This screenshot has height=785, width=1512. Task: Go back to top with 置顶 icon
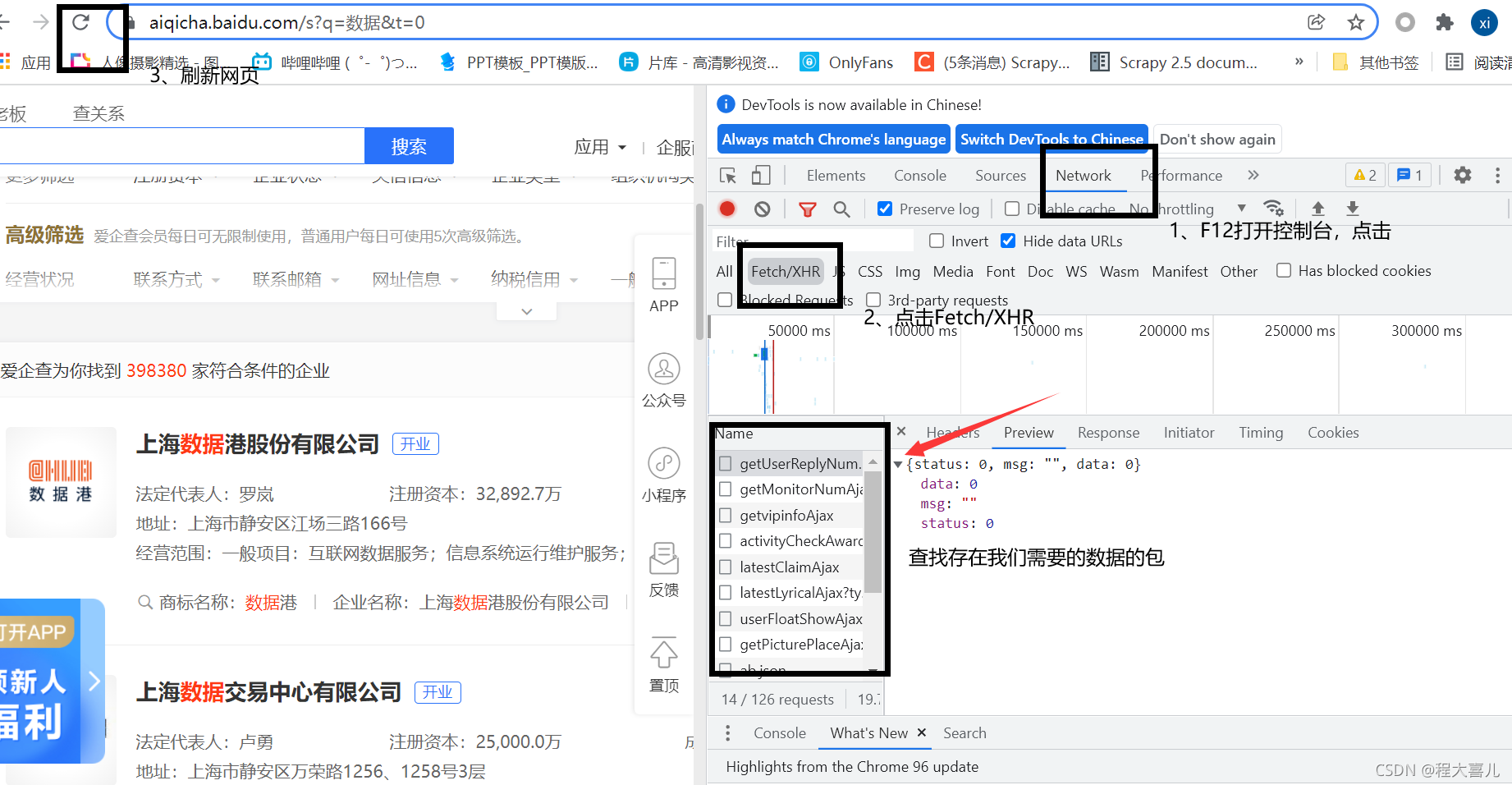(x=664, y=664)
